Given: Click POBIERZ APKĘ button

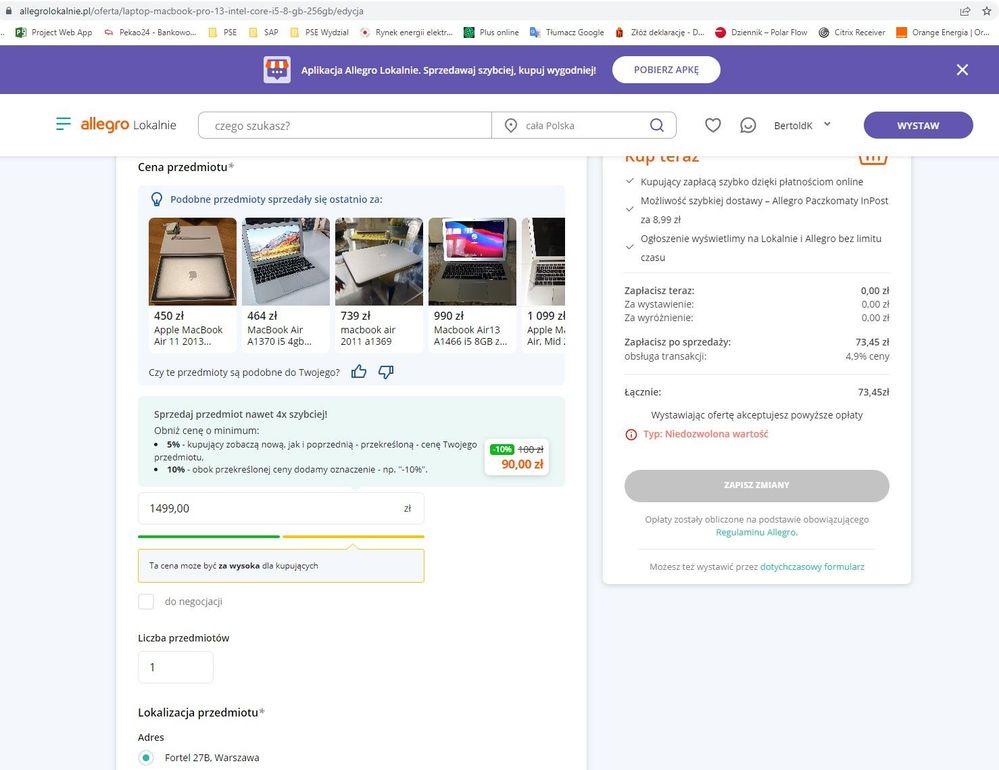Looking at the screenshot, I should [x=666, y=69].
